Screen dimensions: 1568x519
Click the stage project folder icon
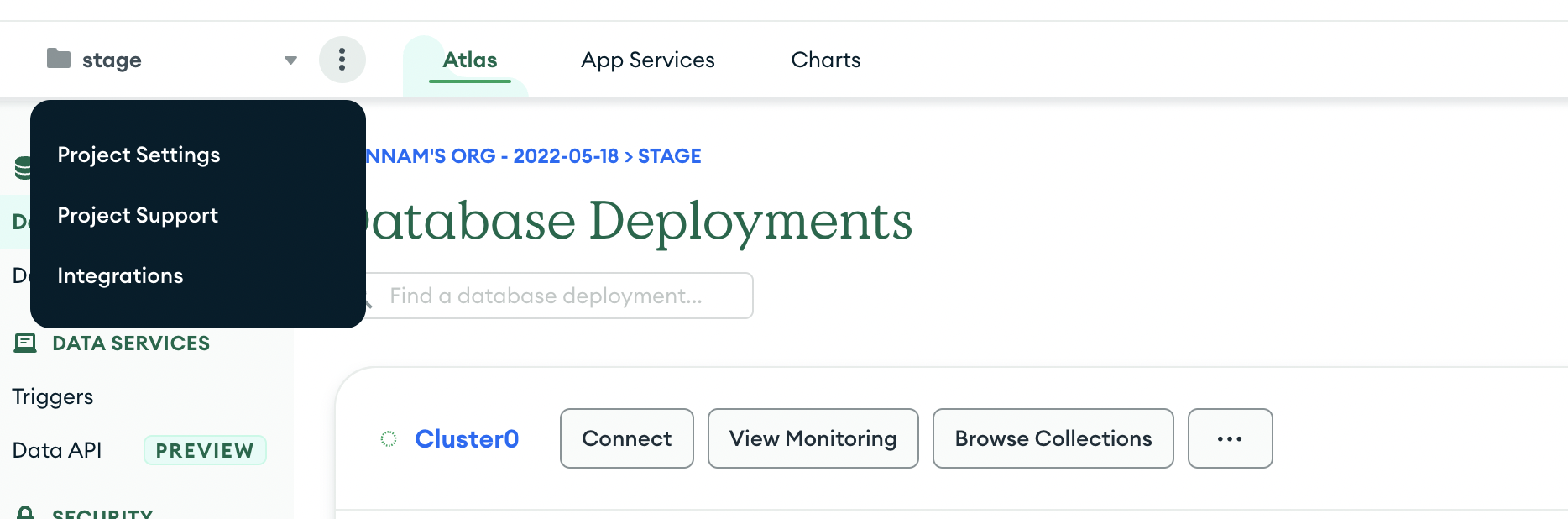(x=59, y=58)
